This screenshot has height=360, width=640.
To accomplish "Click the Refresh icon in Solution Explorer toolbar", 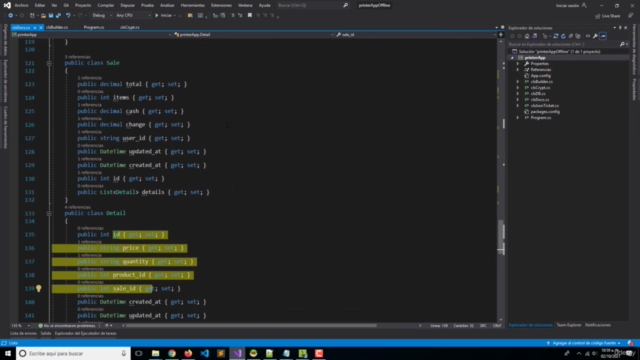I will click(x=563, y=36).
